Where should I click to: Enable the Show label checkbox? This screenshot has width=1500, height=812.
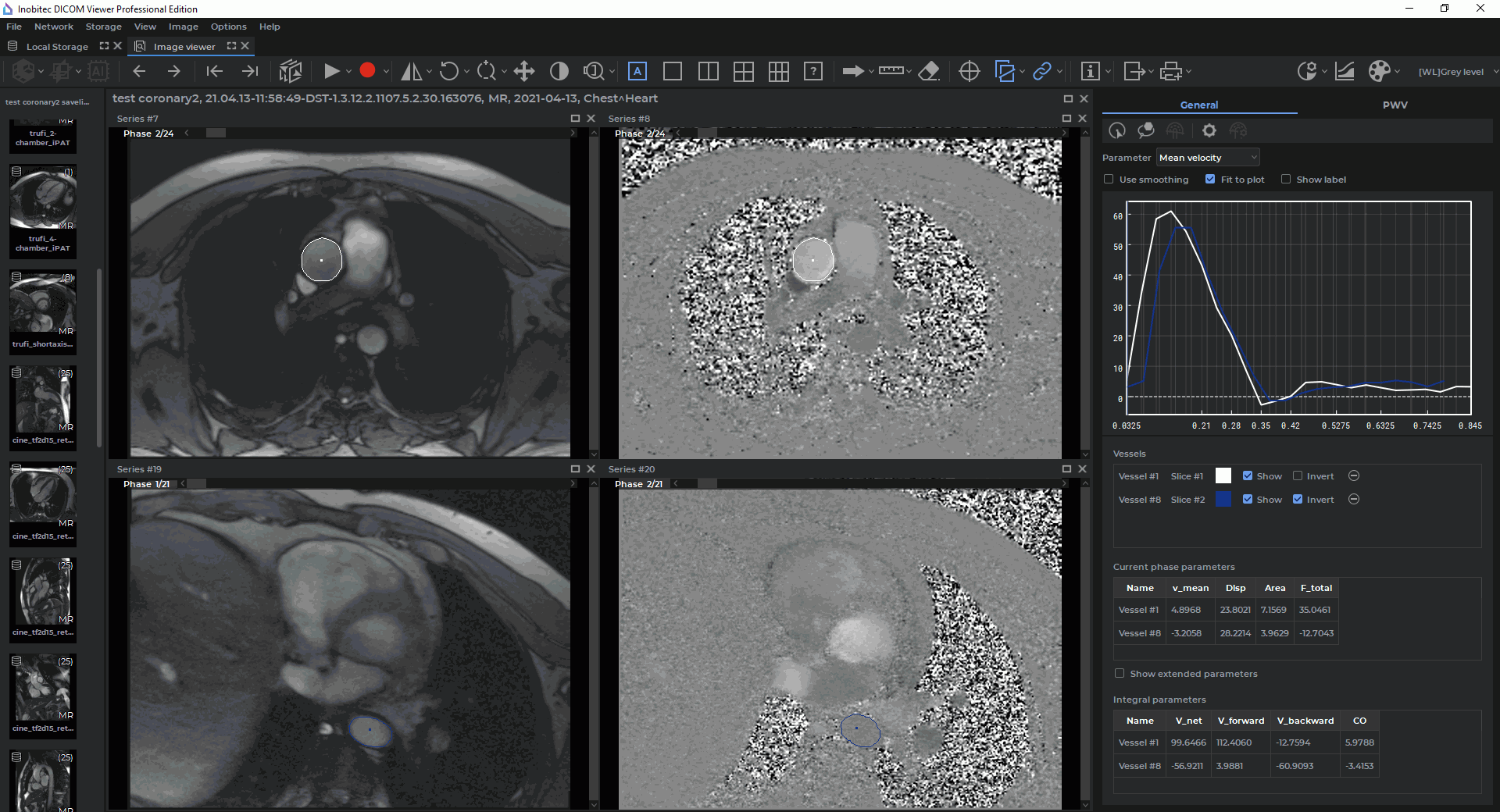(x=1286, y=180)
